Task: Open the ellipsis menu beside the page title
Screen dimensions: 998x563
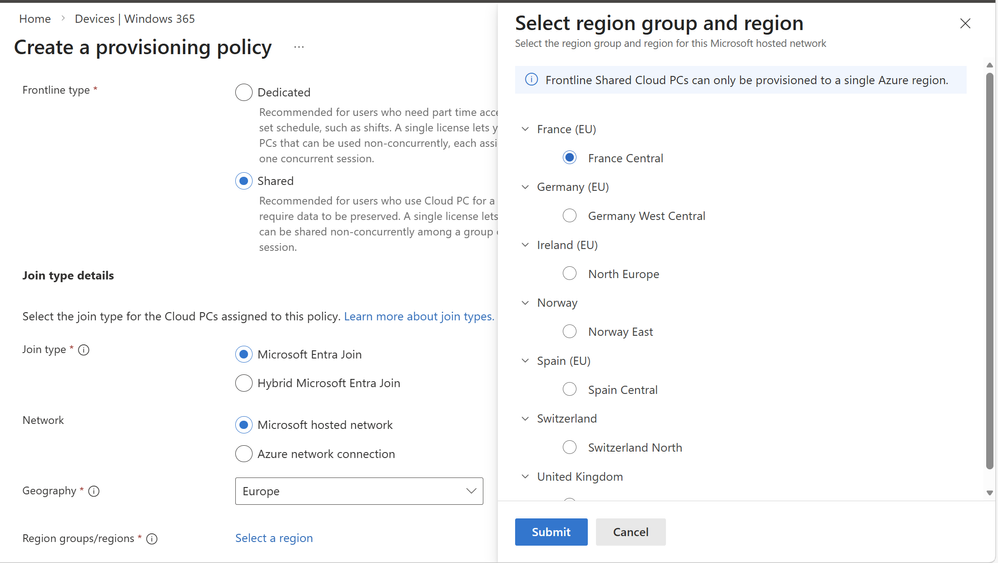Action: coord(299,47)
